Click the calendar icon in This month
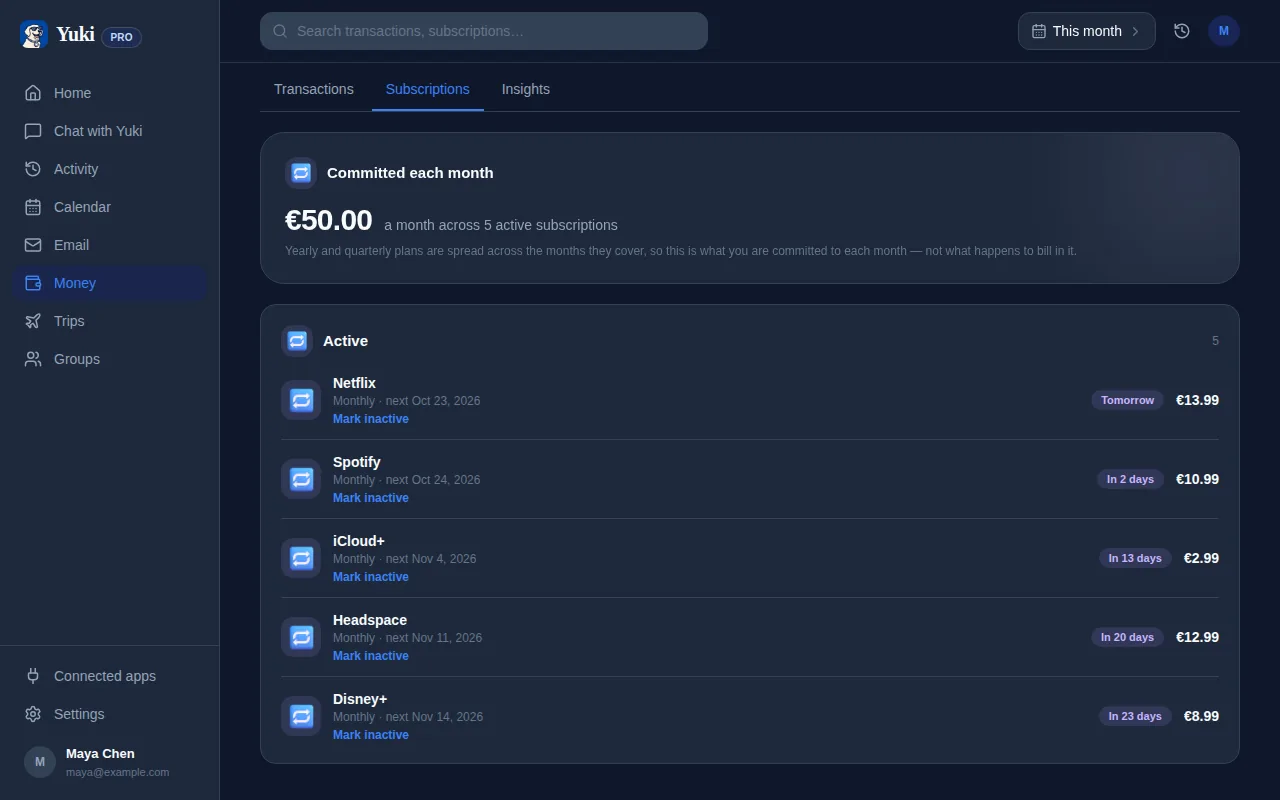 1039,31
